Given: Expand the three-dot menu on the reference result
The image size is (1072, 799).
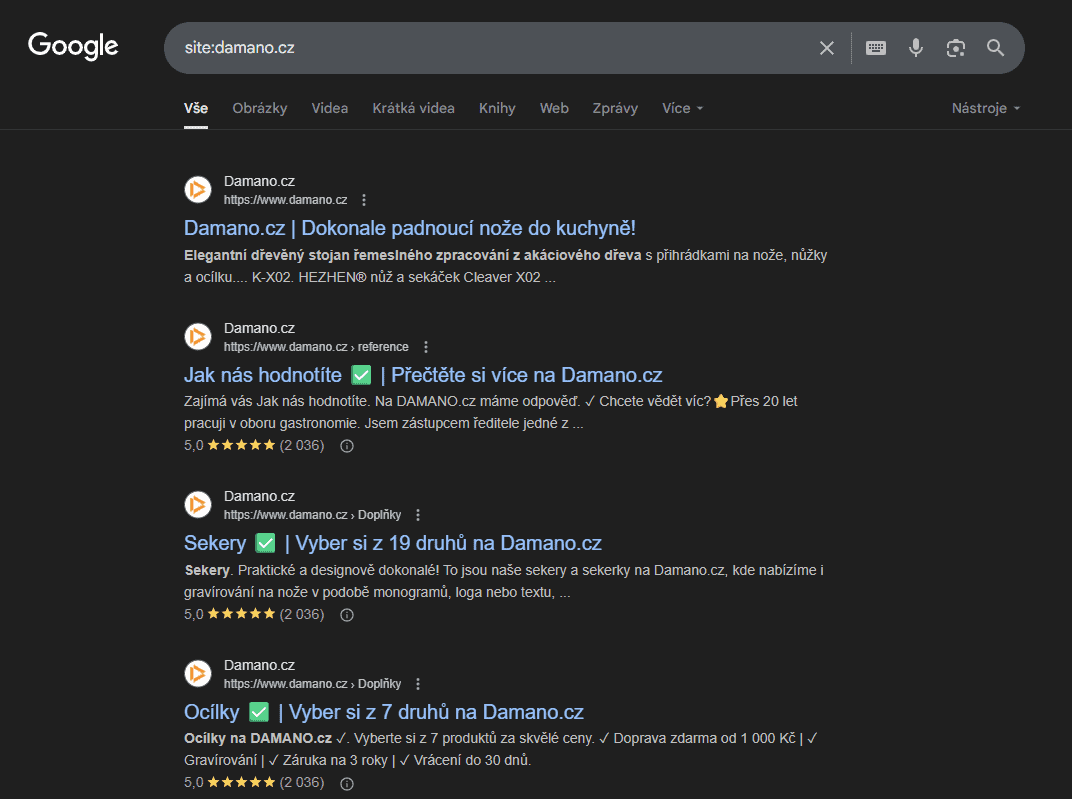Looking at the screenshot, I should (x=425, y=346).
